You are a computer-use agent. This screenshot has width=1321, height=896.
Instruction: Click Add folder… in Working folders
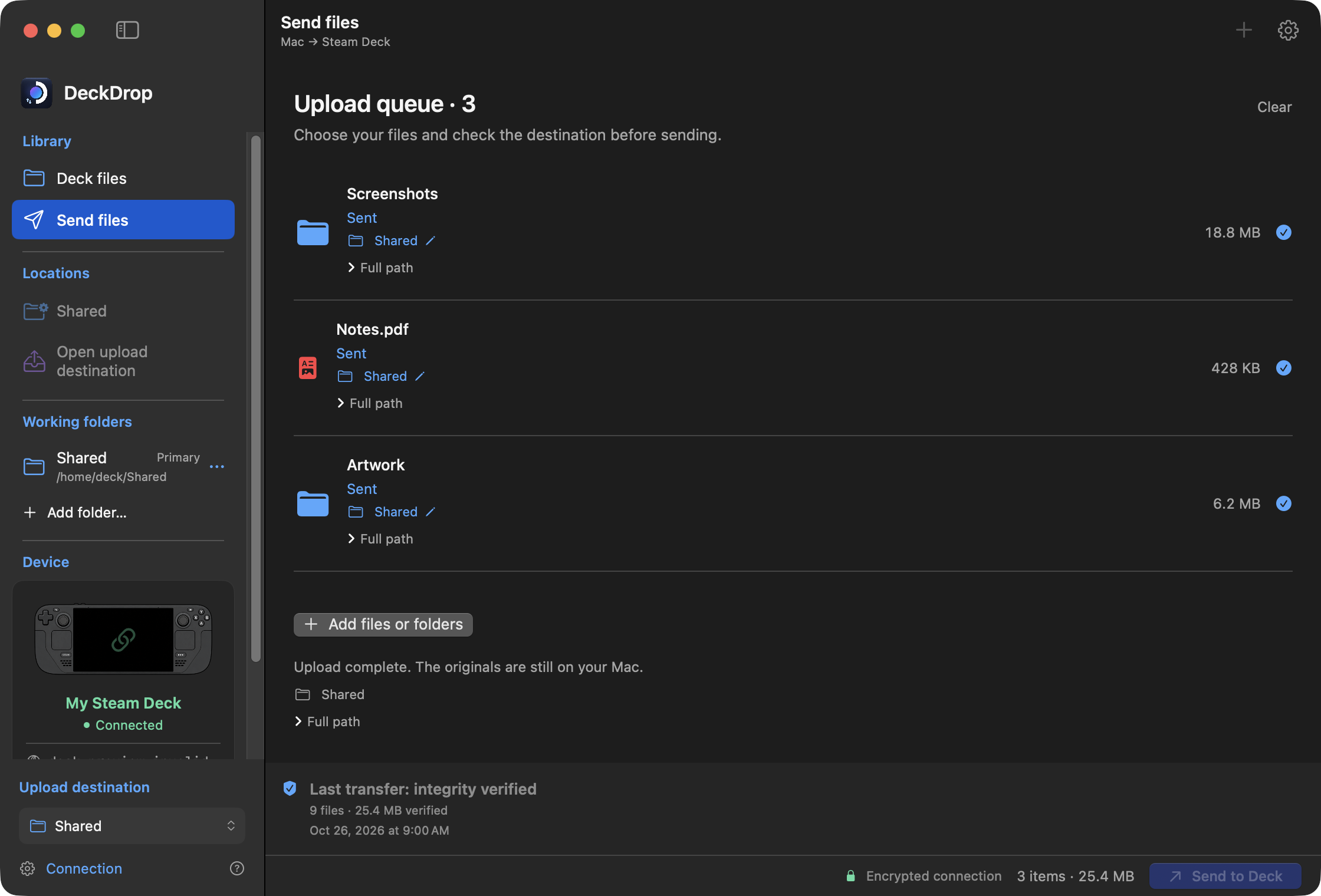pos(75,512)
